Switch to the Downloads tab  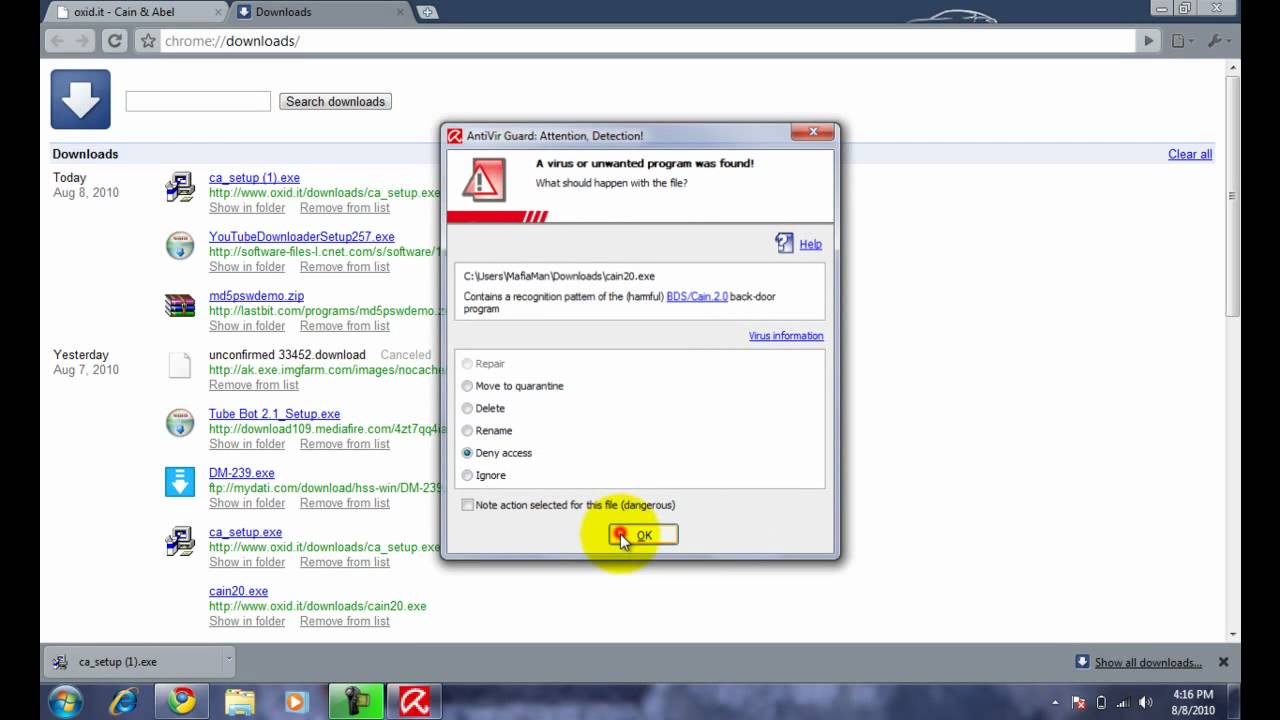[x=323, y=12]
